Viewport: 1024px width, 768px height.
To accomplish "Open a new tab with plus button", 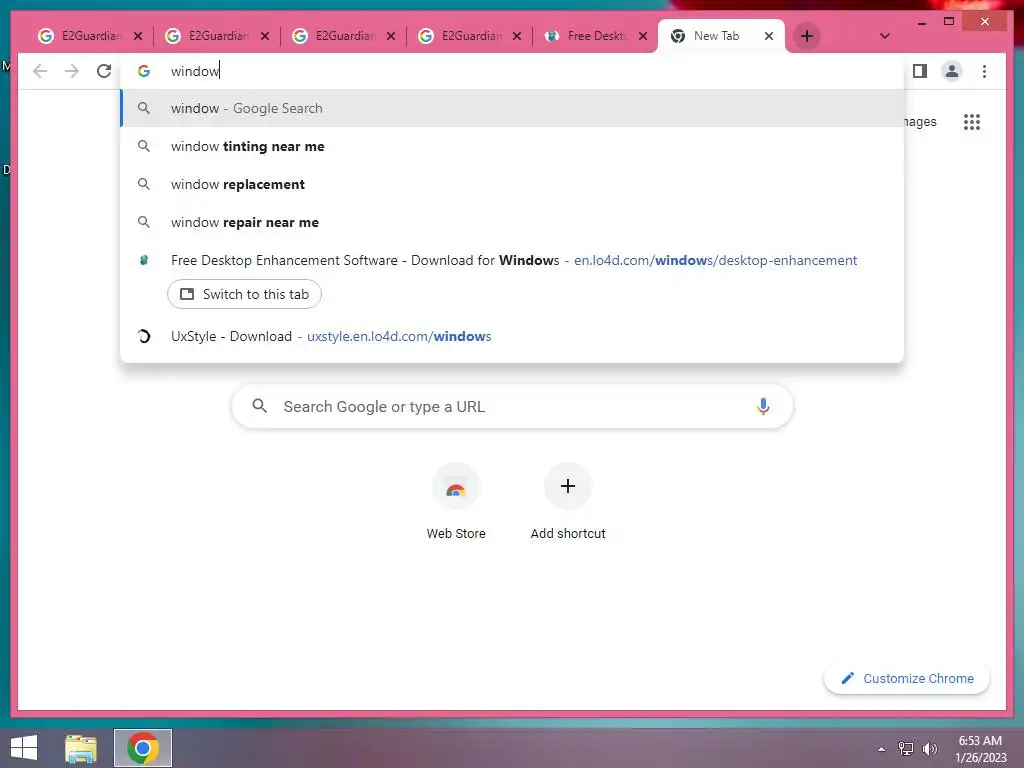I will 807,36.
